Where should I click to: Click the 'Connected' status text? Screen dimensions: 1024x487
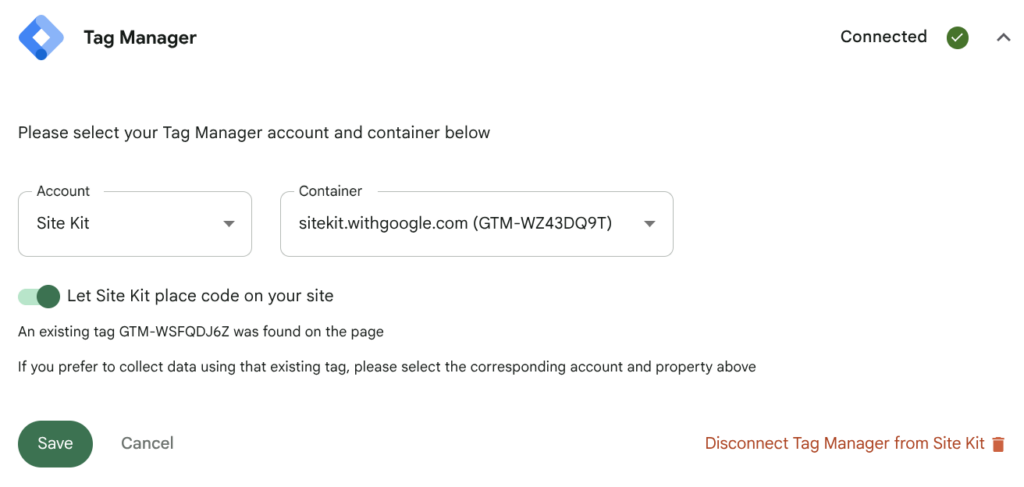tap(883, 37)
